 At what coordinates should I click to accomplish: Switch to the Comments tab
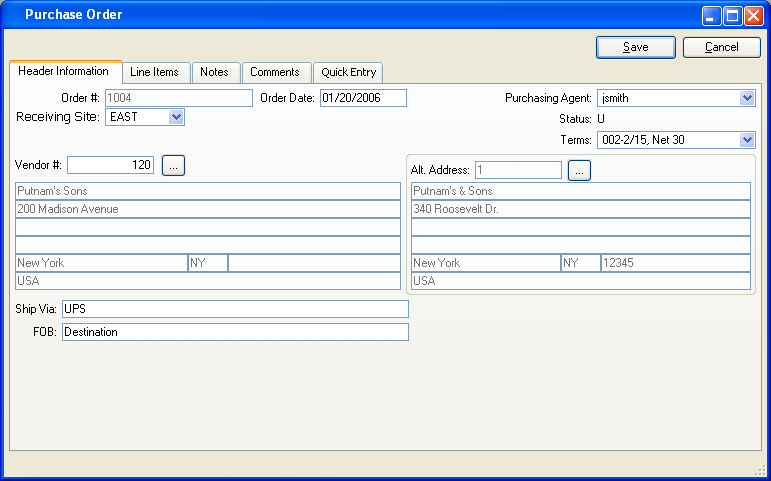(x=275, y=72)
